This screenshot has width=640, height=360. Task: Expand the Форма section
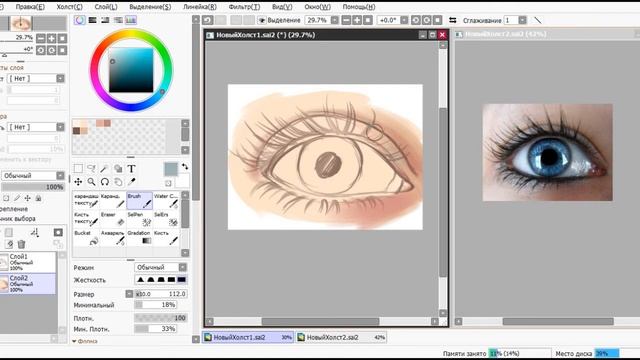point(85,341)
